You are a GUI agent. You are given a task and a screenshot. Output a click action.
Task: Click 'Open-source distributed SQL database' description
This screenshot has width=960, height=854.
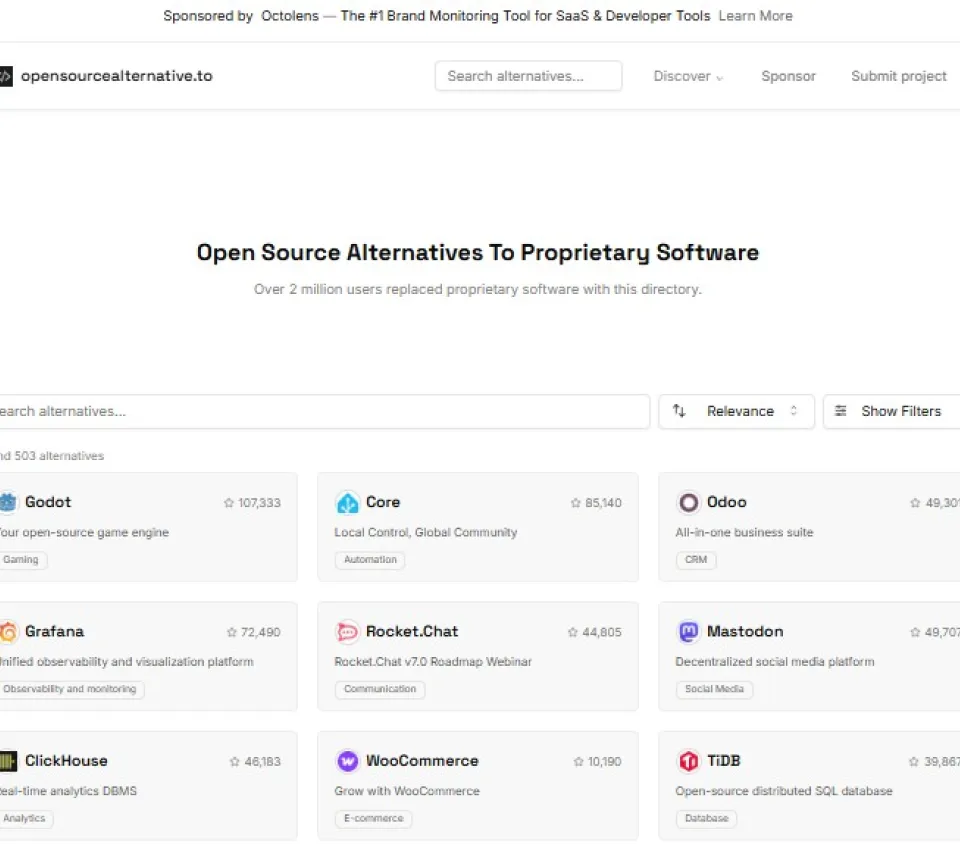784,791
